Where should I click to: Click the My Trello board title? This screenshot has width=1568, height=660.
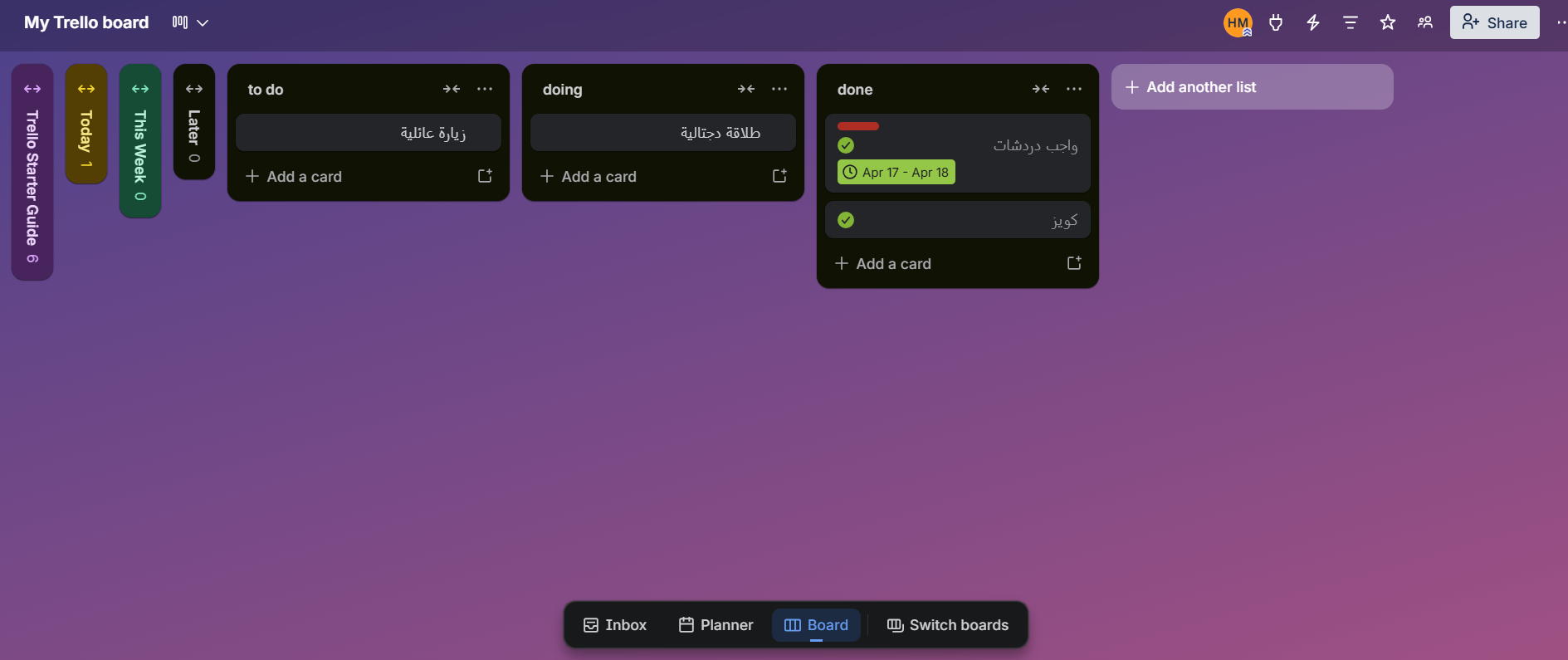86,22
